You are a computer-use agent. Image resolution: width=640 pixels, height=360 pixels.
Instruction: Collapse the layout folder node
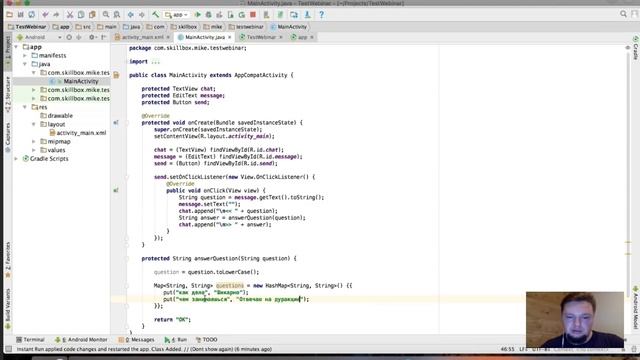(34, 124)
